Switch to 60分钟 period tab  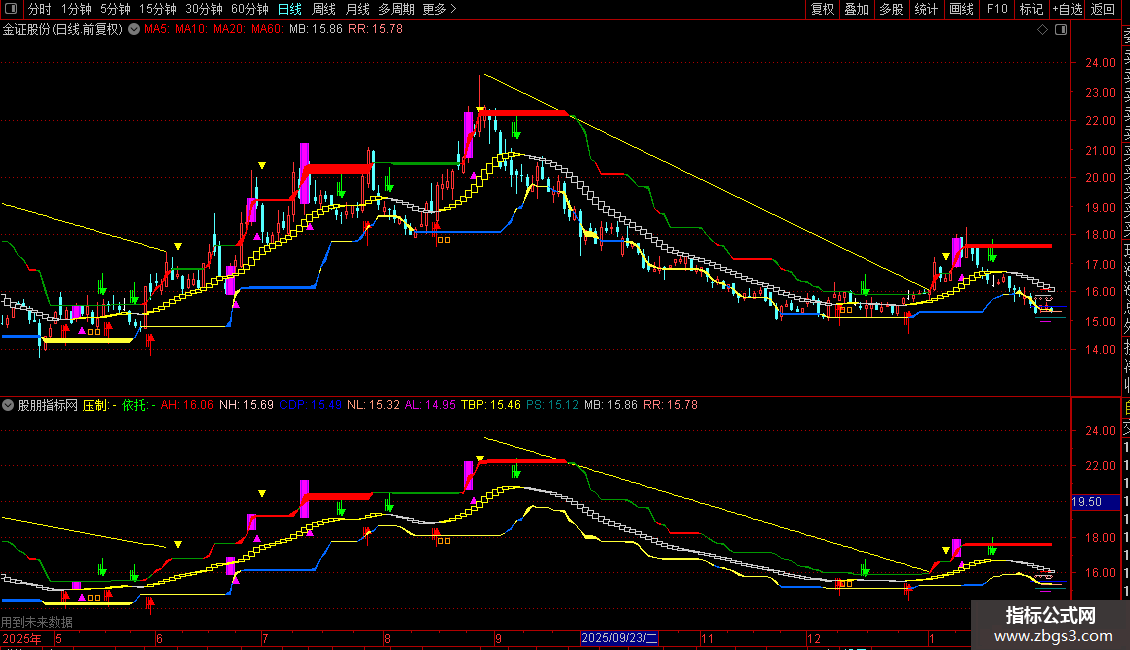[x=249, y=9]
